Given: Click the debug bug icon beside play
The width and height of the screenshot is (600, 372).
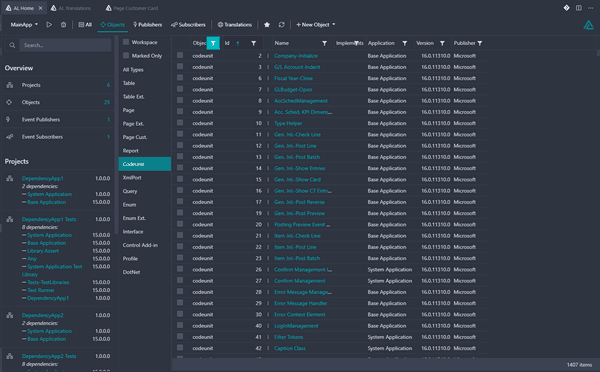Looking at the screenshot, I should [x=64, y=24].
